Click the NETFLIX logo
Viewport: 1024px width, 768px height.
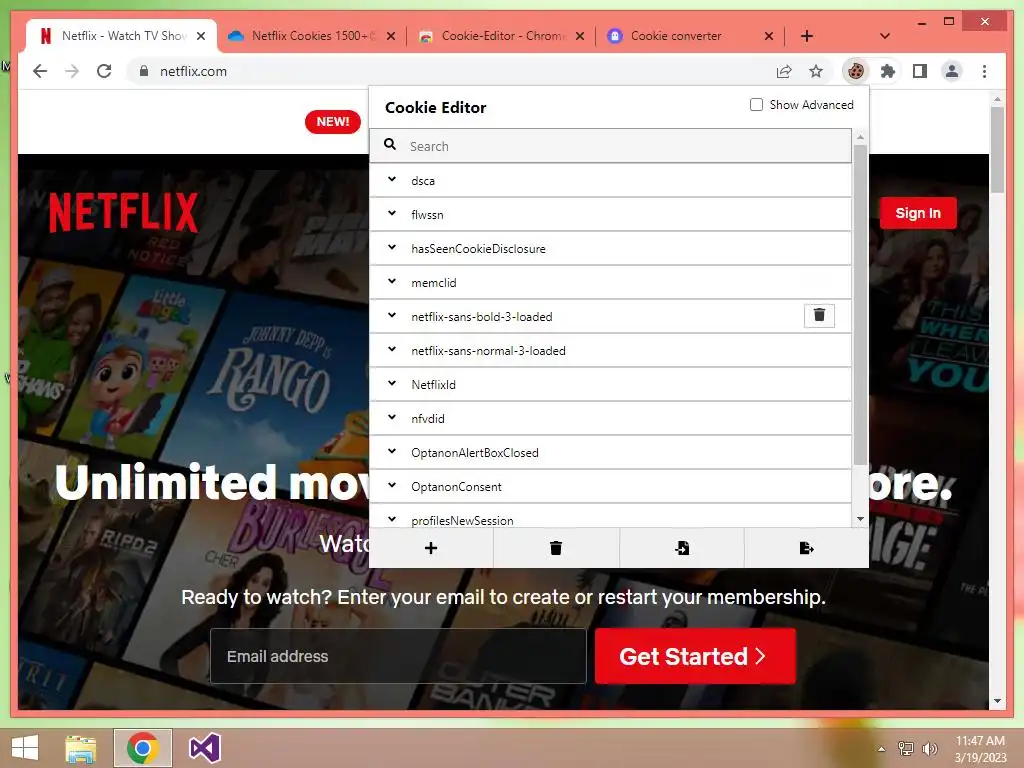(x=123, y=212)
